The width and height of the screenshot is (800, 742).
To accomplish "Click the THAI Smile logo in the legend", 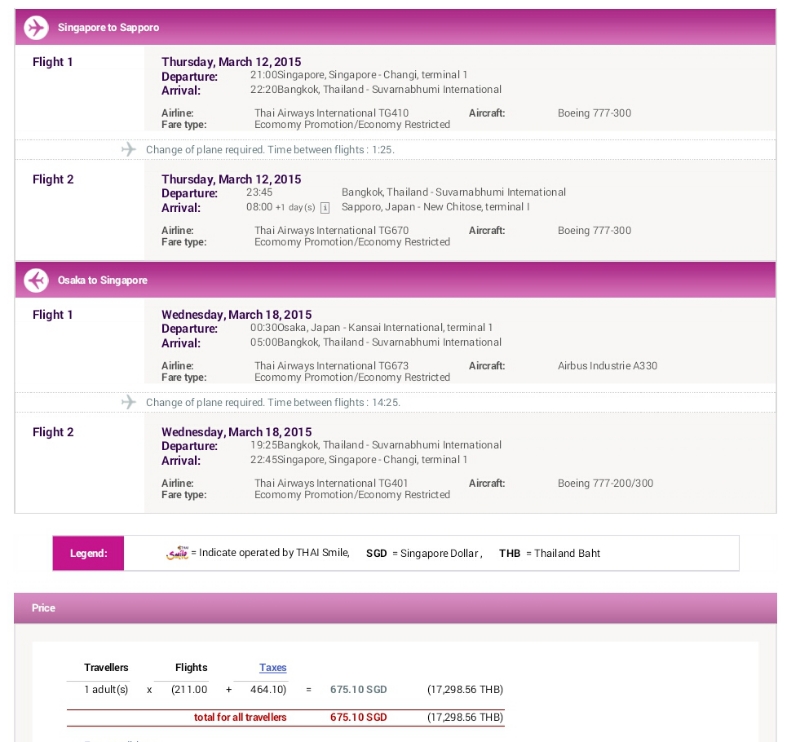I will (x=178, y=553).
